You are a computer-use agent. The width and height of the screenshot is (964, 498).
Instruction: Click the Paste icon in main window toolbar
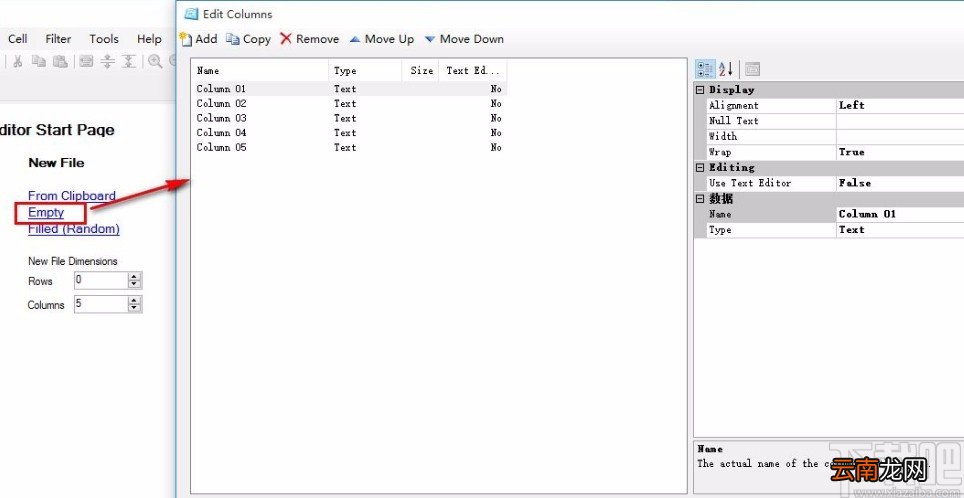point(60,61)
